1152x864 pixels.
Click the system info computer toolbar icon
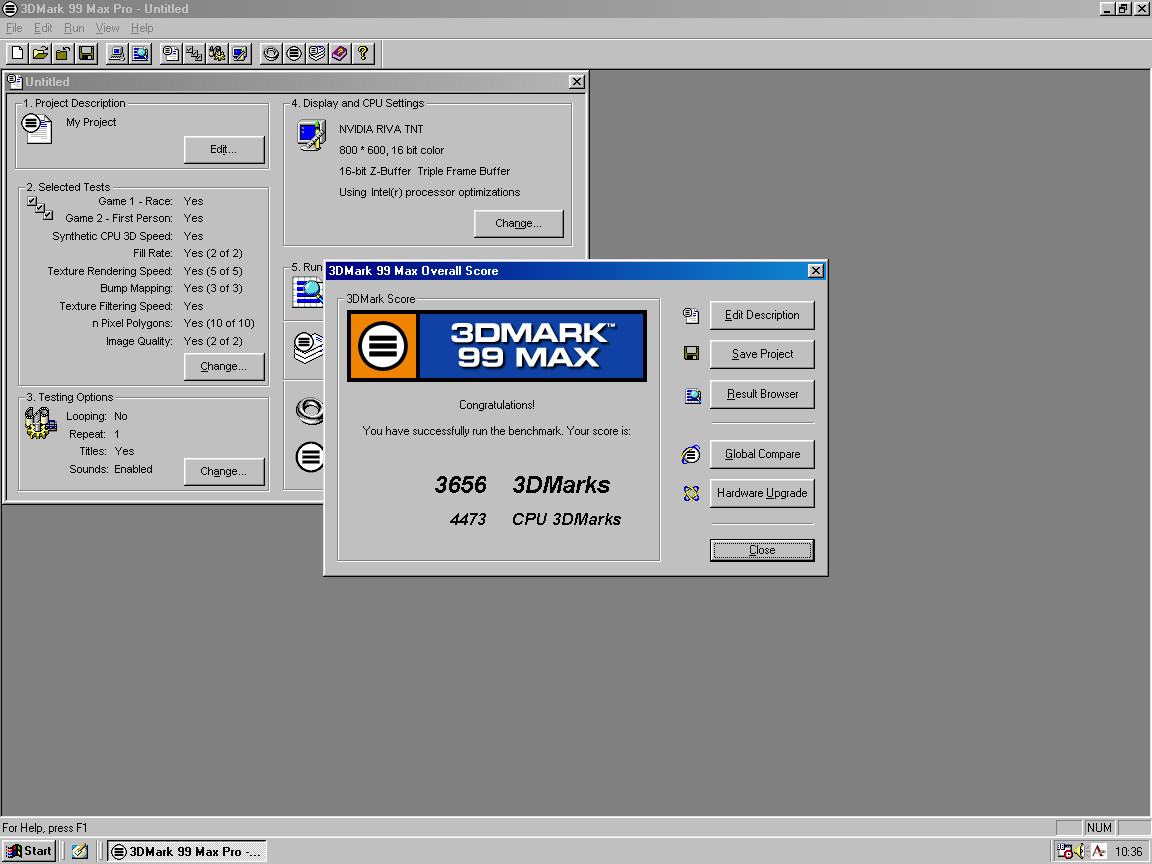[x=116, y=53]
